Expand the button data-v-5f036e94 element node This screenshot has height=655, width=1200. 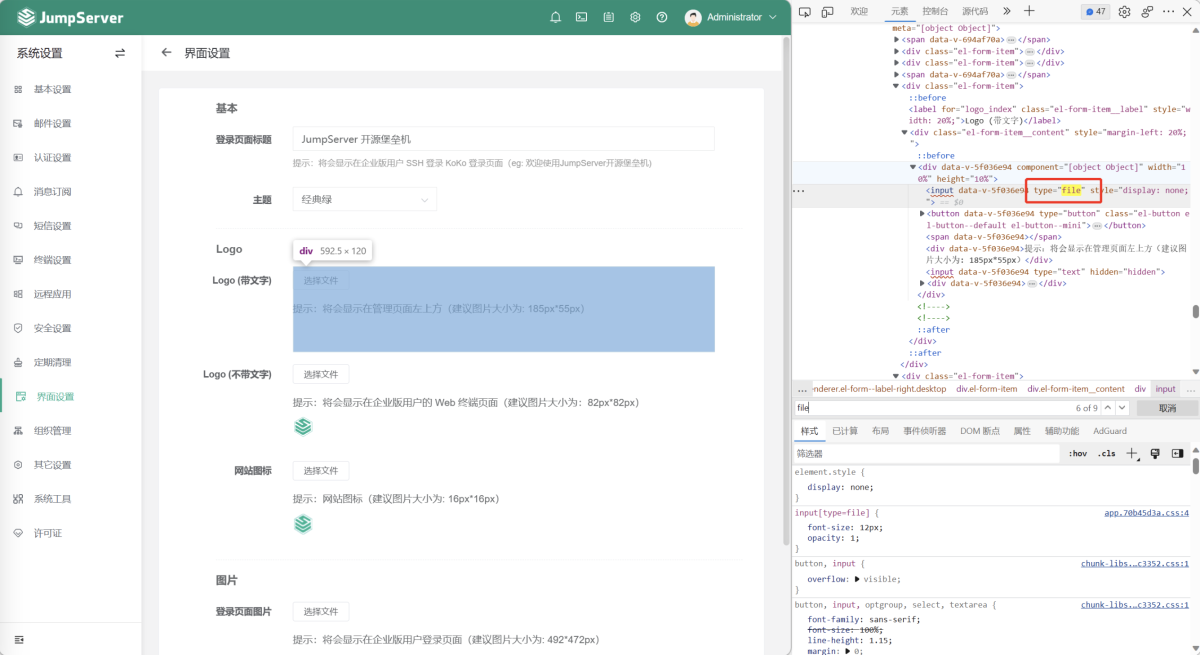tap(922, 213)
